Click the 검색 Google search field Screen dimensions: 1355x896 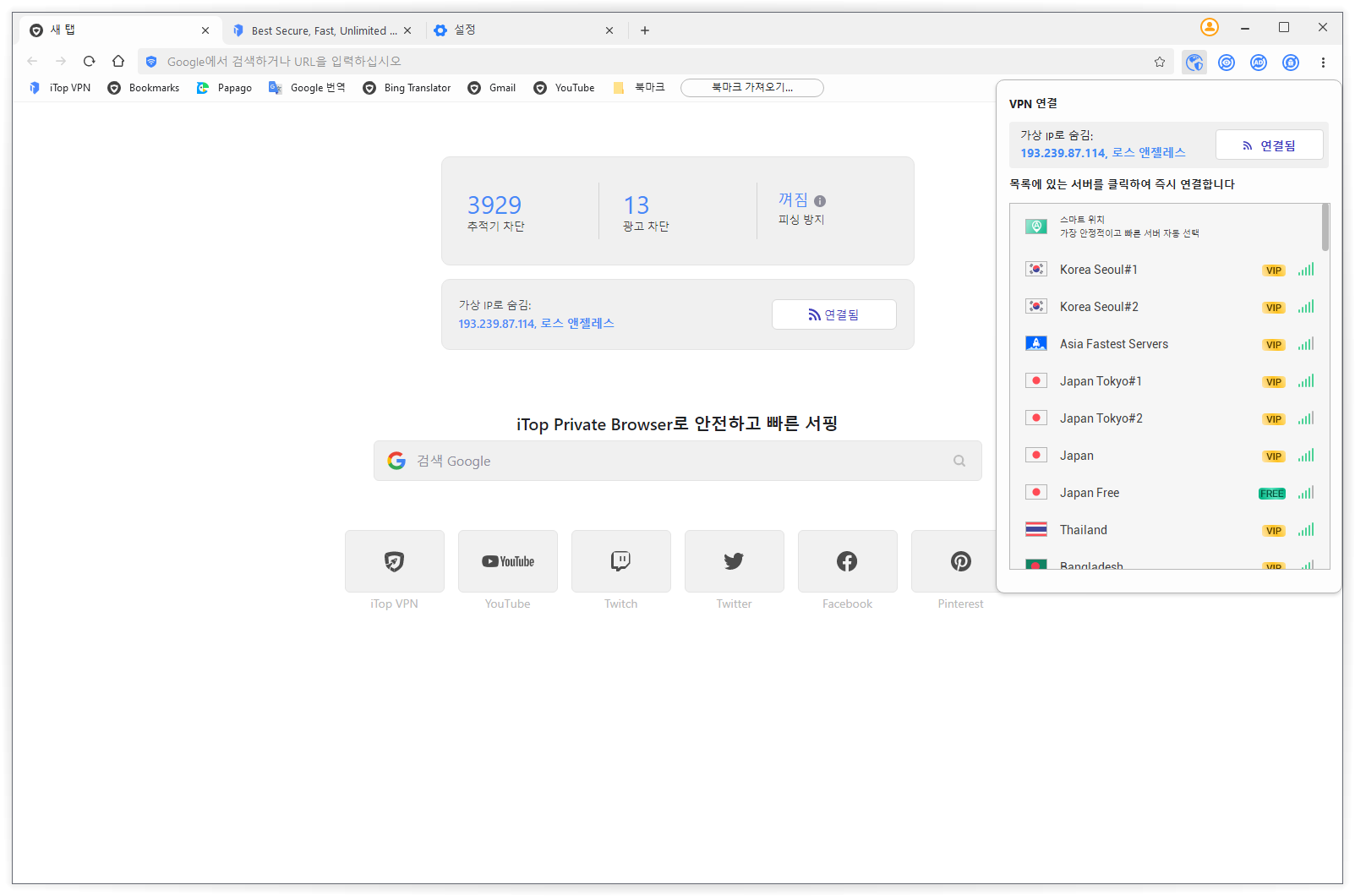point(677,461)
